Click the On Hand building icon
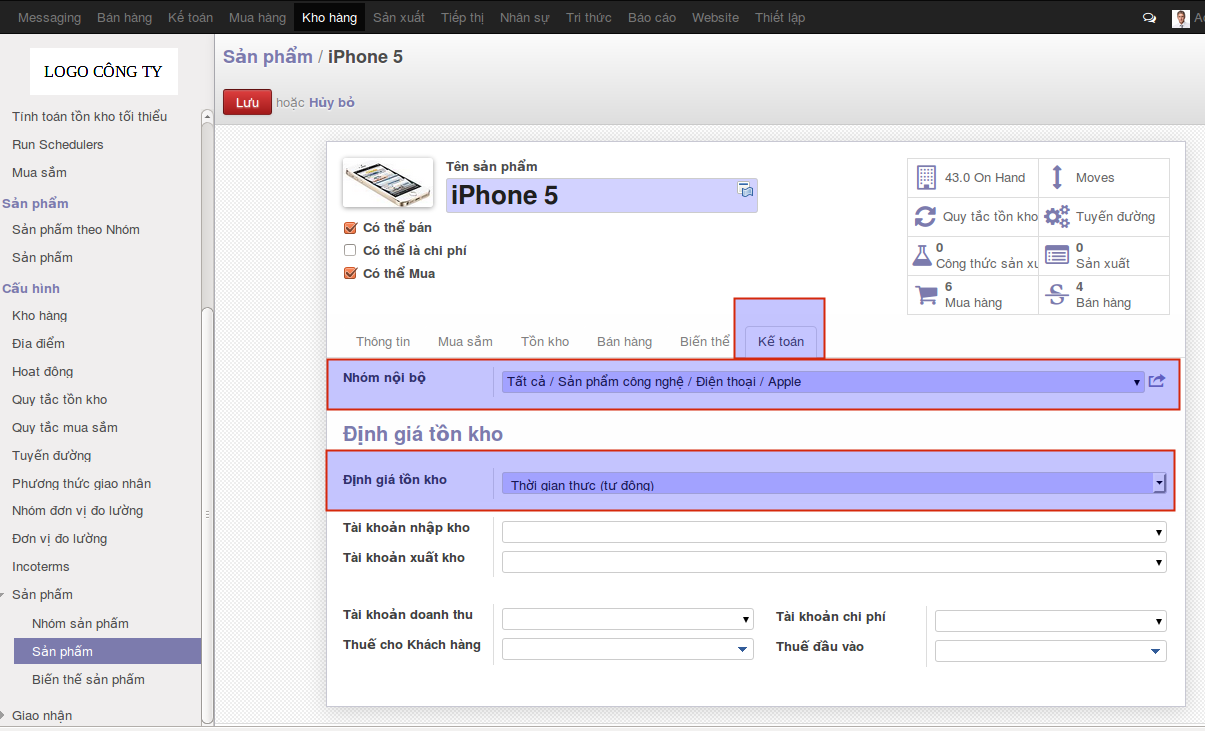This screenshot has height=731, width=1205. 926,177
